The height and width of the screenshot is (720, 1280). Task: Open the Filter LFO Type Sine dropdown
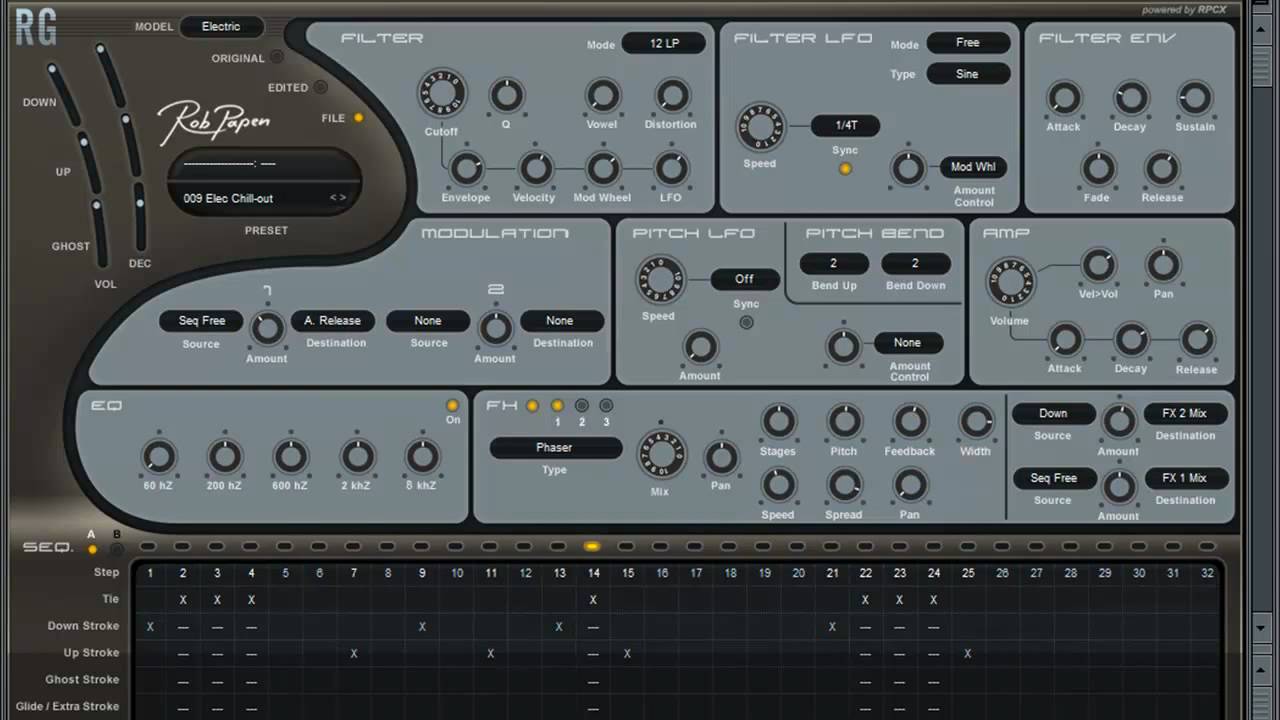968,74
